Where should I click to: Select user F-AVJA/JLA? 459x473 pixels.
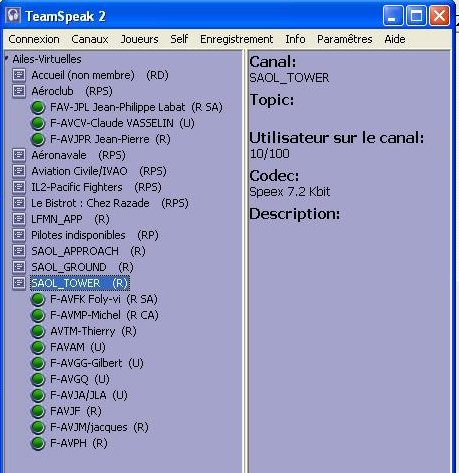89,395
